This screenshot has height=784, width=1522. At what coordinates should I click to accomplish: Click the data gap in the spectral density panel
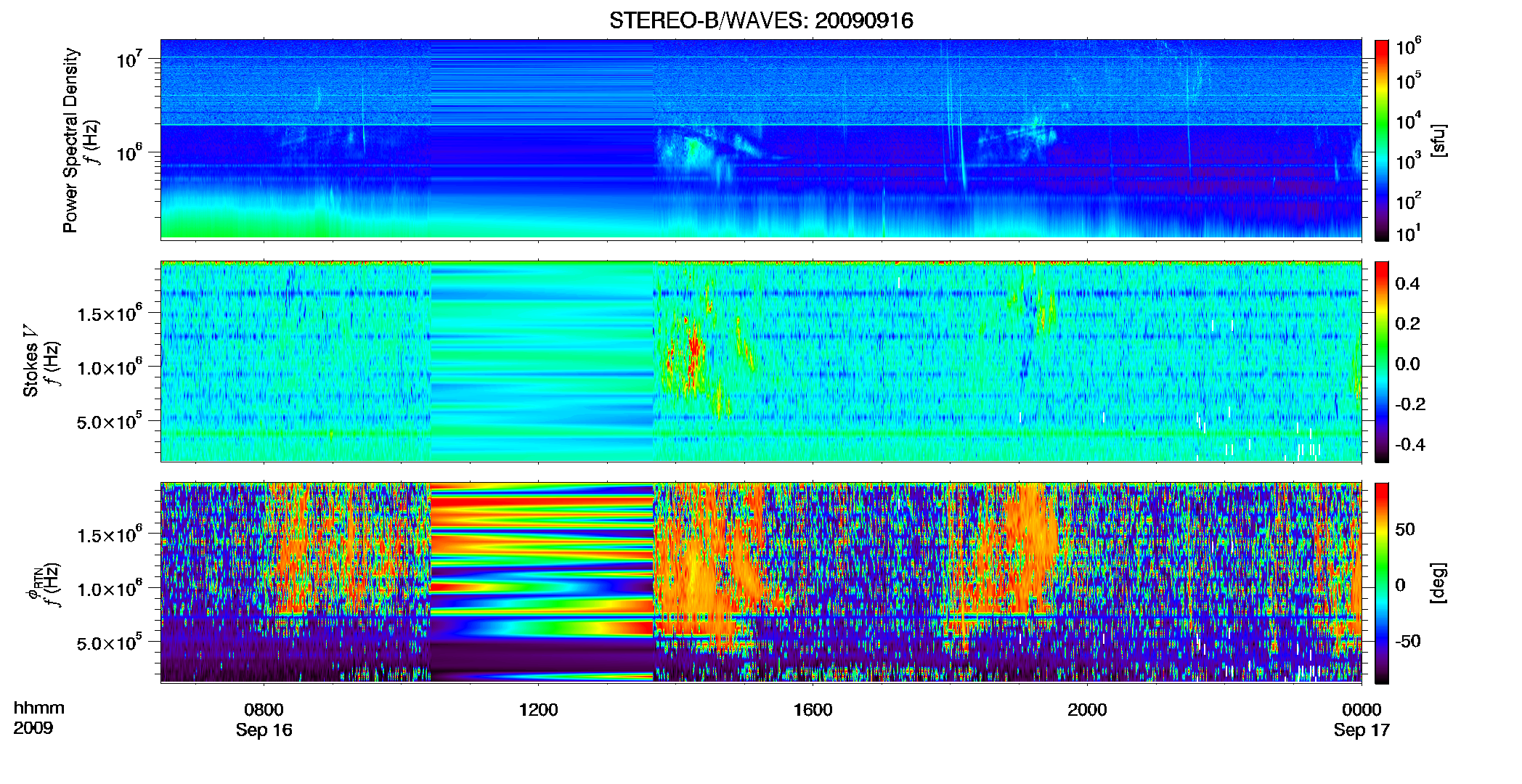pos(542,138)
